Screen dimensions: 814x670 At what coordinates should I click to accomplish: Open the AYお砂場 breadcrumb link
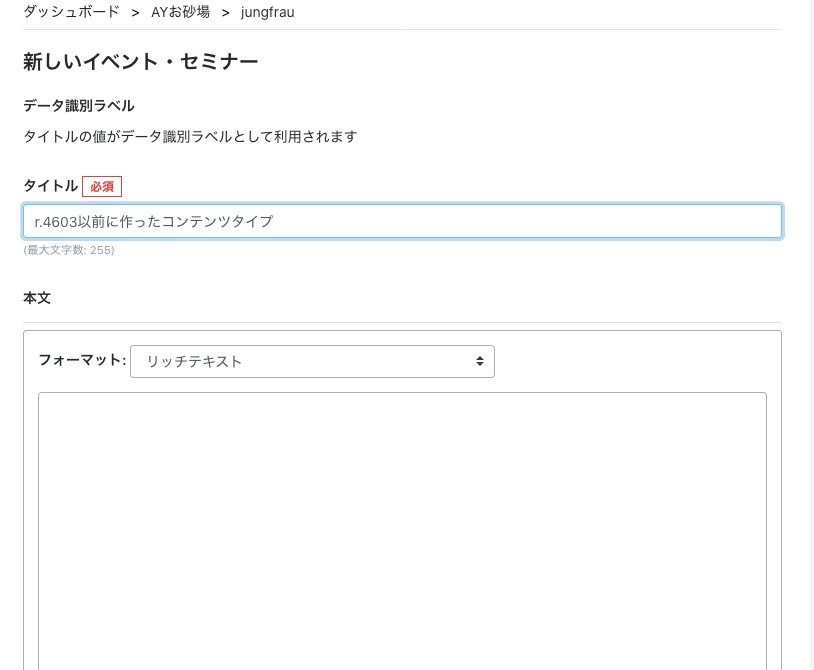point(180,12)
